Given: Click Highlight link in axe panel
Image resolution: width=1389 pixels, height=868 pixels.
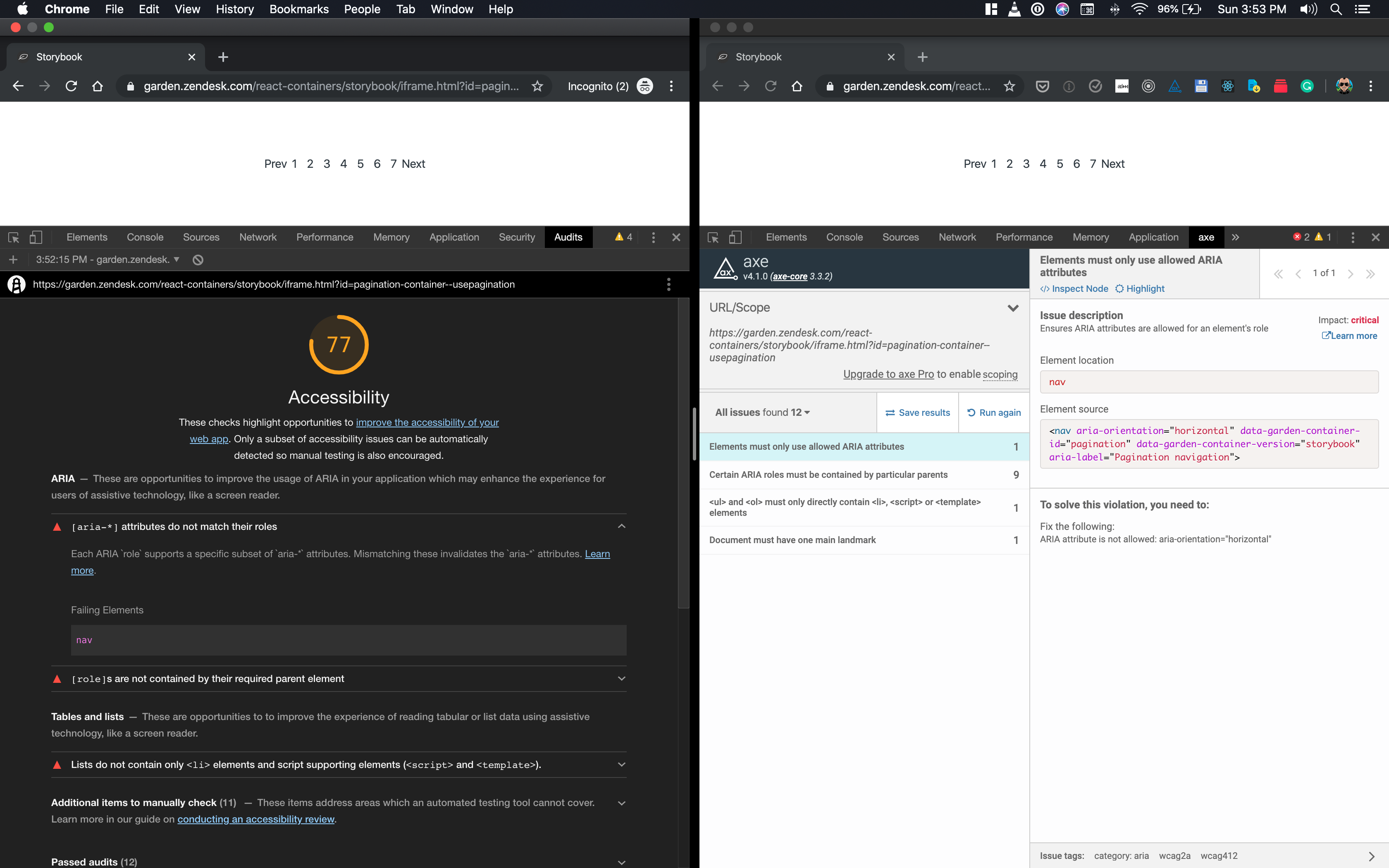Looking at the screenshot, I should pyautogui.click(x=1140, y=289).
